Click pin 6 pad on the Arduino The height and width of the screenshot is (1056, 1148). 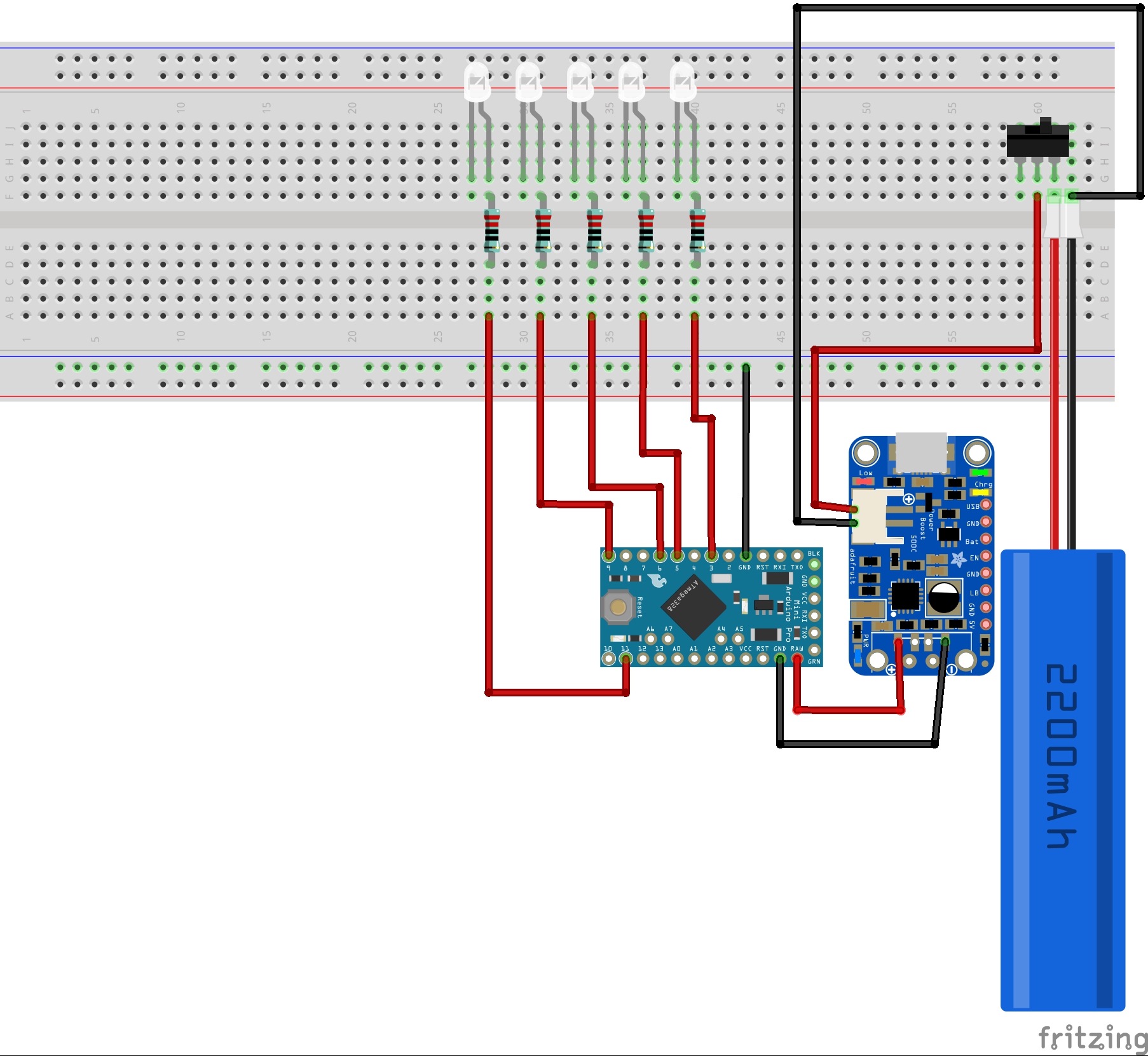tap(660, 556)
